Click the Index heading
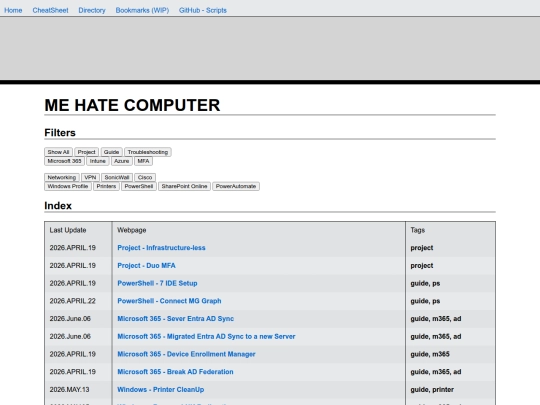This screenshot has height=405, width=540. point(58,206)
